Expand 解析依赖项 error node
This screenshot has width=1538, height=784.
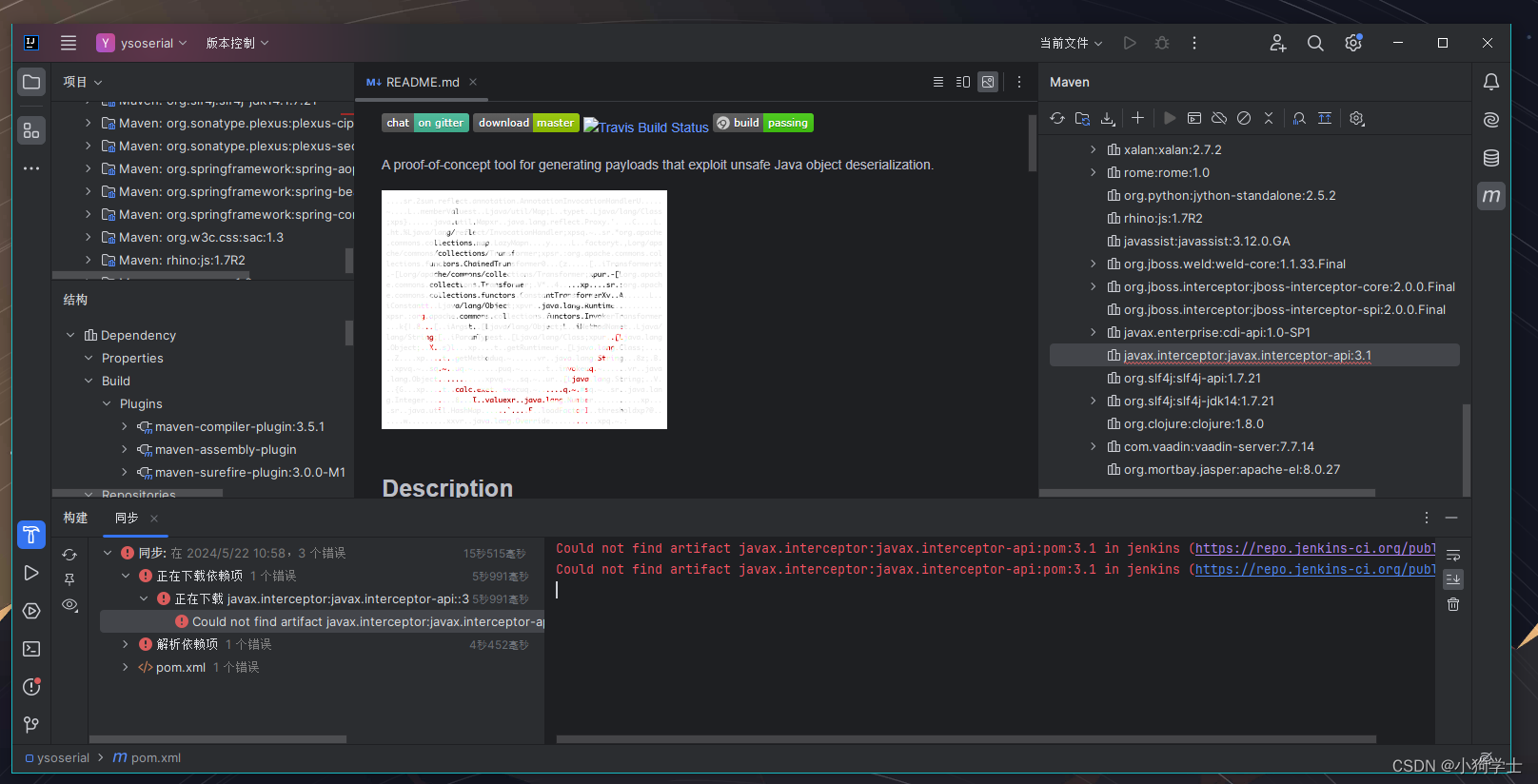[x=125, y=644]
